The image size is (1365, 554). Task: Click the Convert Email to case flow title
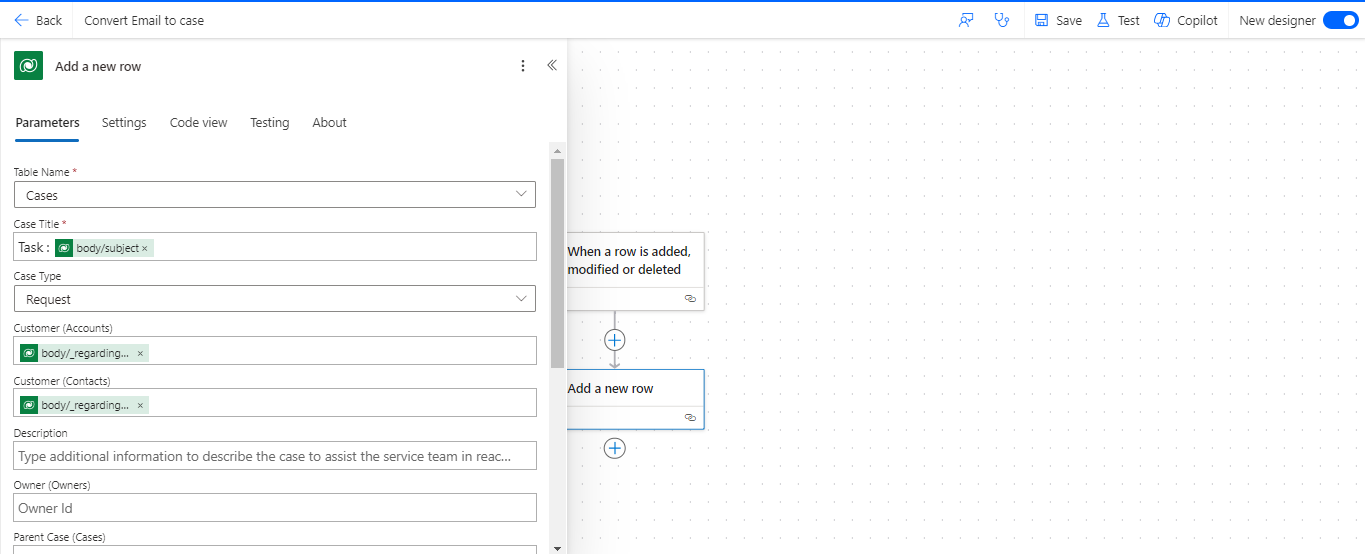coord(144,20)
